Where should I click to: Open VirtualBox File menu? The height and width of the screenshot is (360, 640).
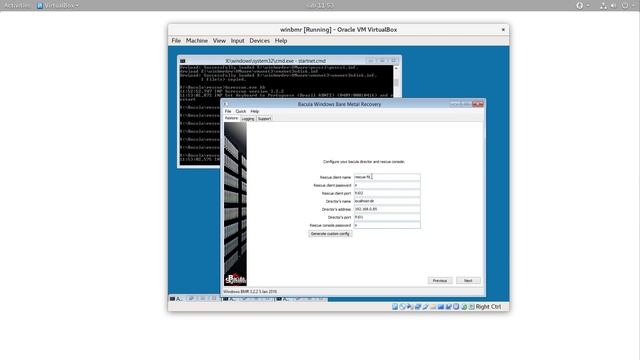(x=176, y=41)
